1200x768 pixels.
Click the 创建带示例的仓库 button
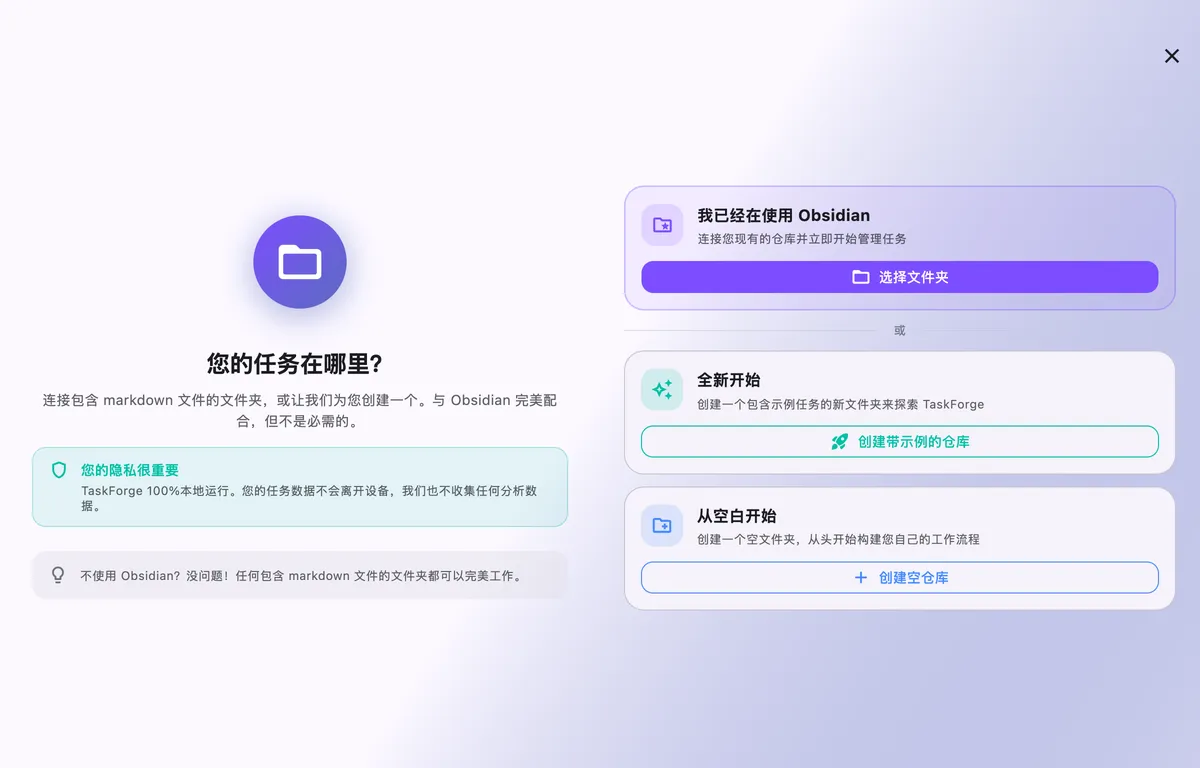point(899,441)
